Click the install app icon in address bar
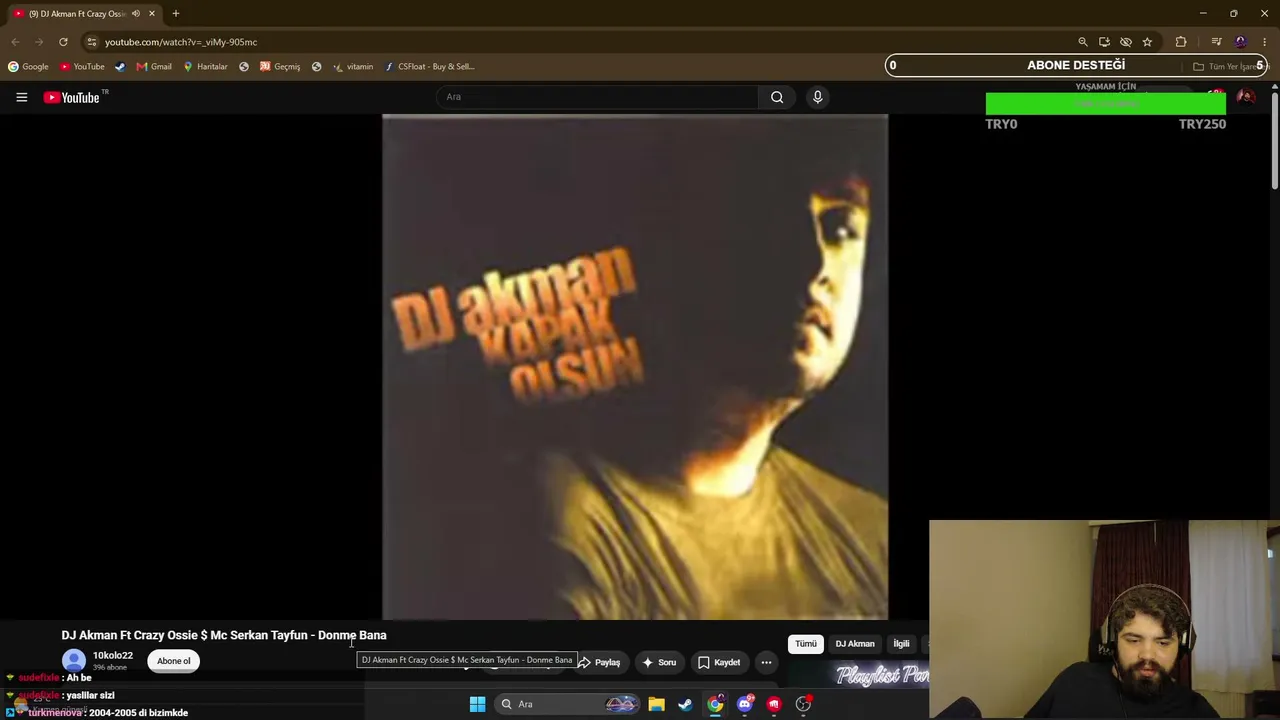Viewport: 1280px width, 720px height. [x=1104, y=42]
